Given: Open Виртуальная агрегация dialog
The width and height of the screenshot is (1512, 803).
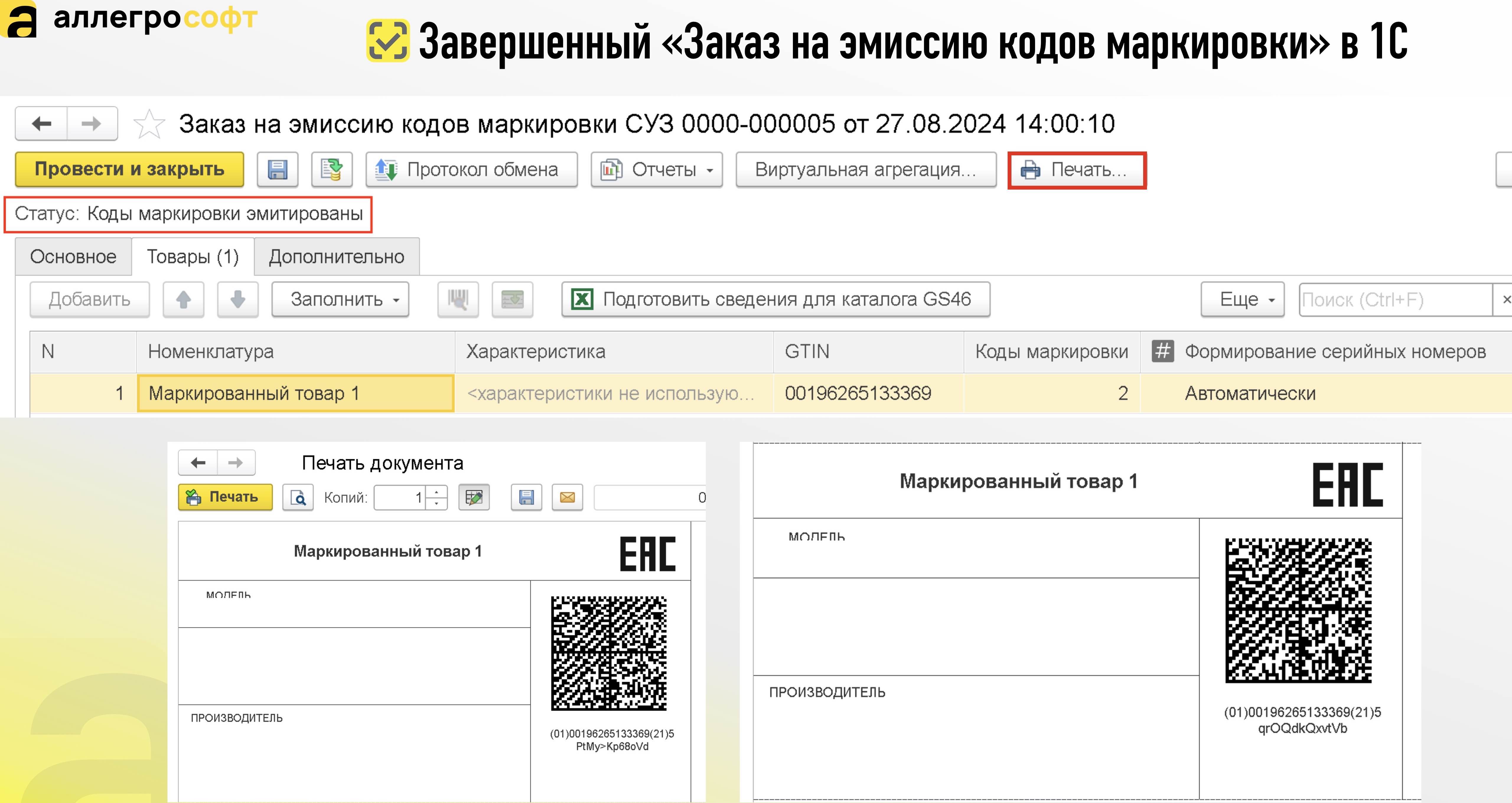Looking at the screenshot, I should click(x=866, y=170).
